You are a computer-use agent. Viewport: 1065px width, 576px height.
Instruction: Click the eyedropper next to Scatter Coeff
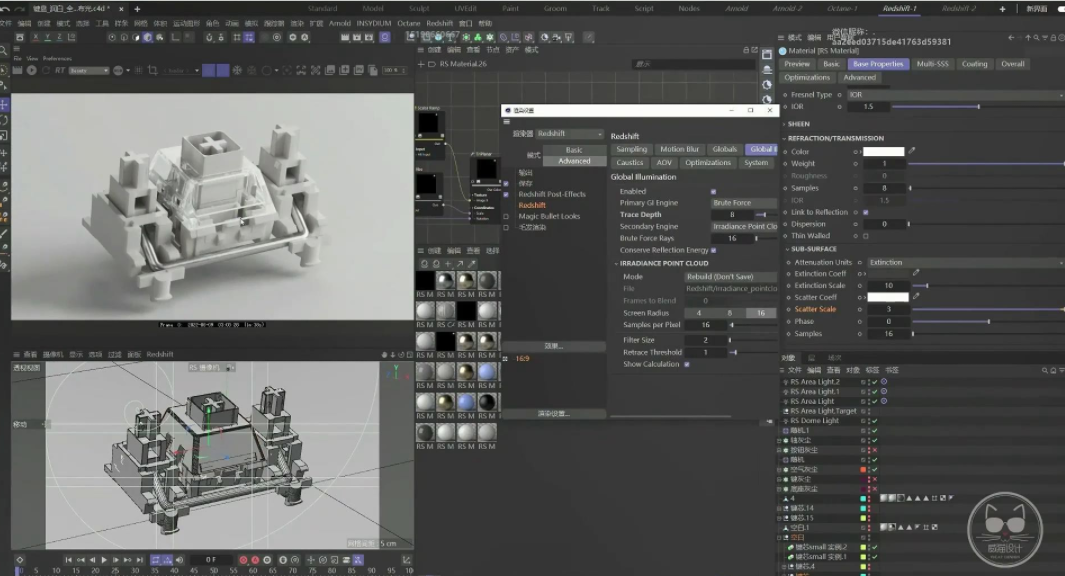pyautogui.click(x=916, y=297)
